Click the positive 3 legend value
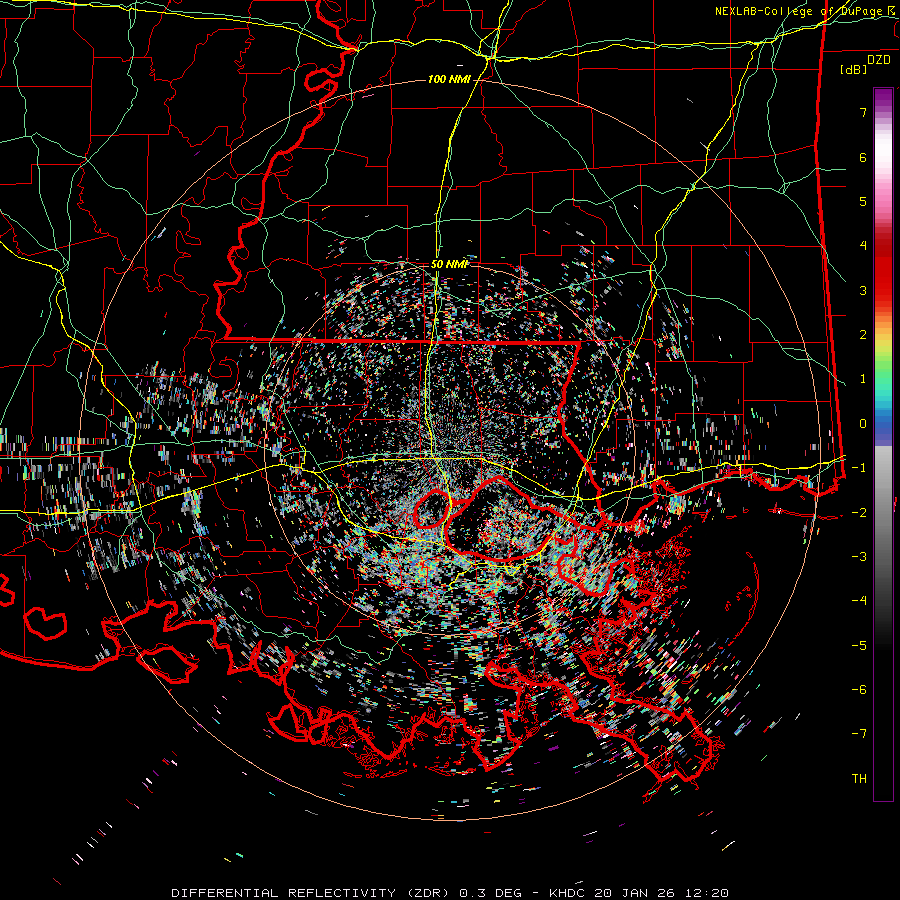Screen dimensions: 900x900 pyautogui.click(x=863, y=290)
